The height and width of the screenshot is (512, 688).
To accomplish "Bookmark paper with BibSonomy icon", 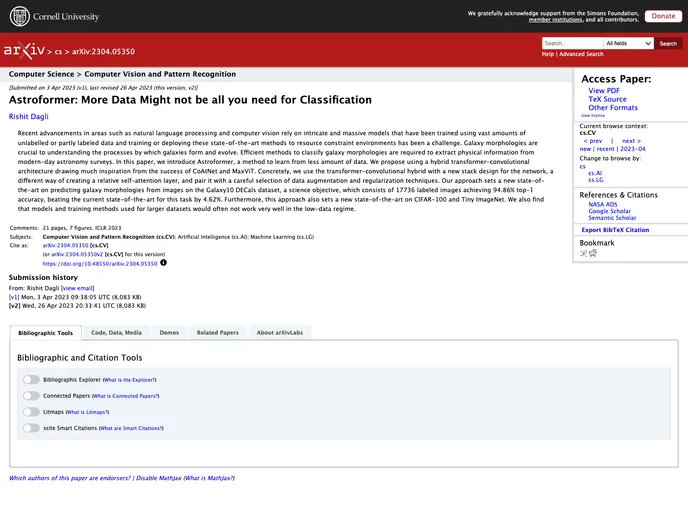I will pyautogui.click(x=583, y=253).
